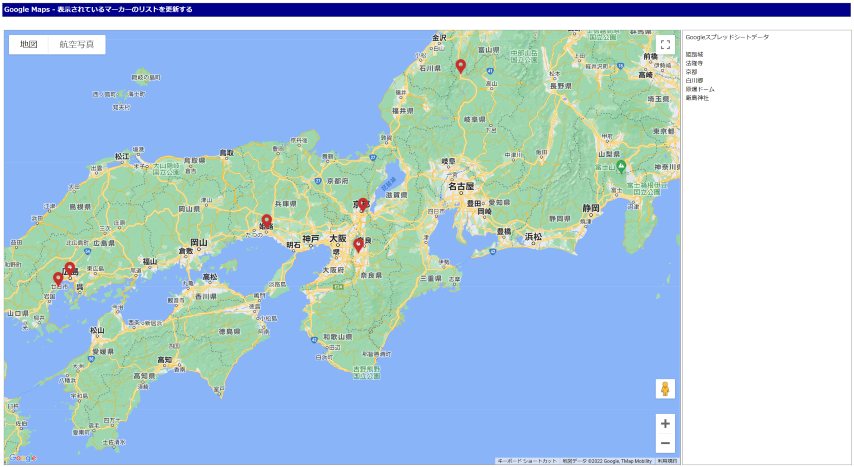Screen dimensions: 854x467
Task: Click the Googleスプレッドシートデータ heading
Action: (x=727, y=38)
